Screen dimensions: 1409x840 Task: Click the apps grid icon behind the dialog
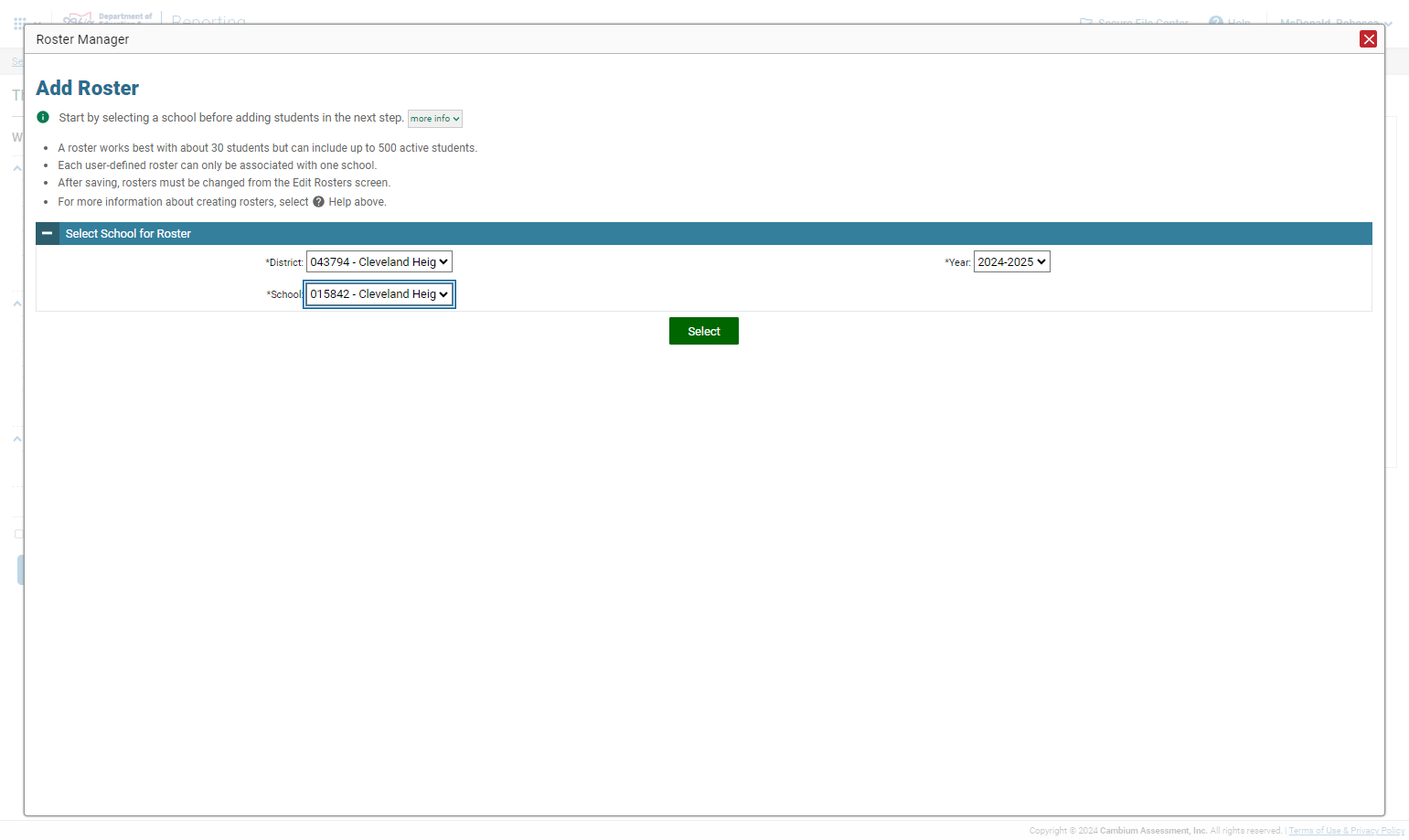[x=19, y=23]
